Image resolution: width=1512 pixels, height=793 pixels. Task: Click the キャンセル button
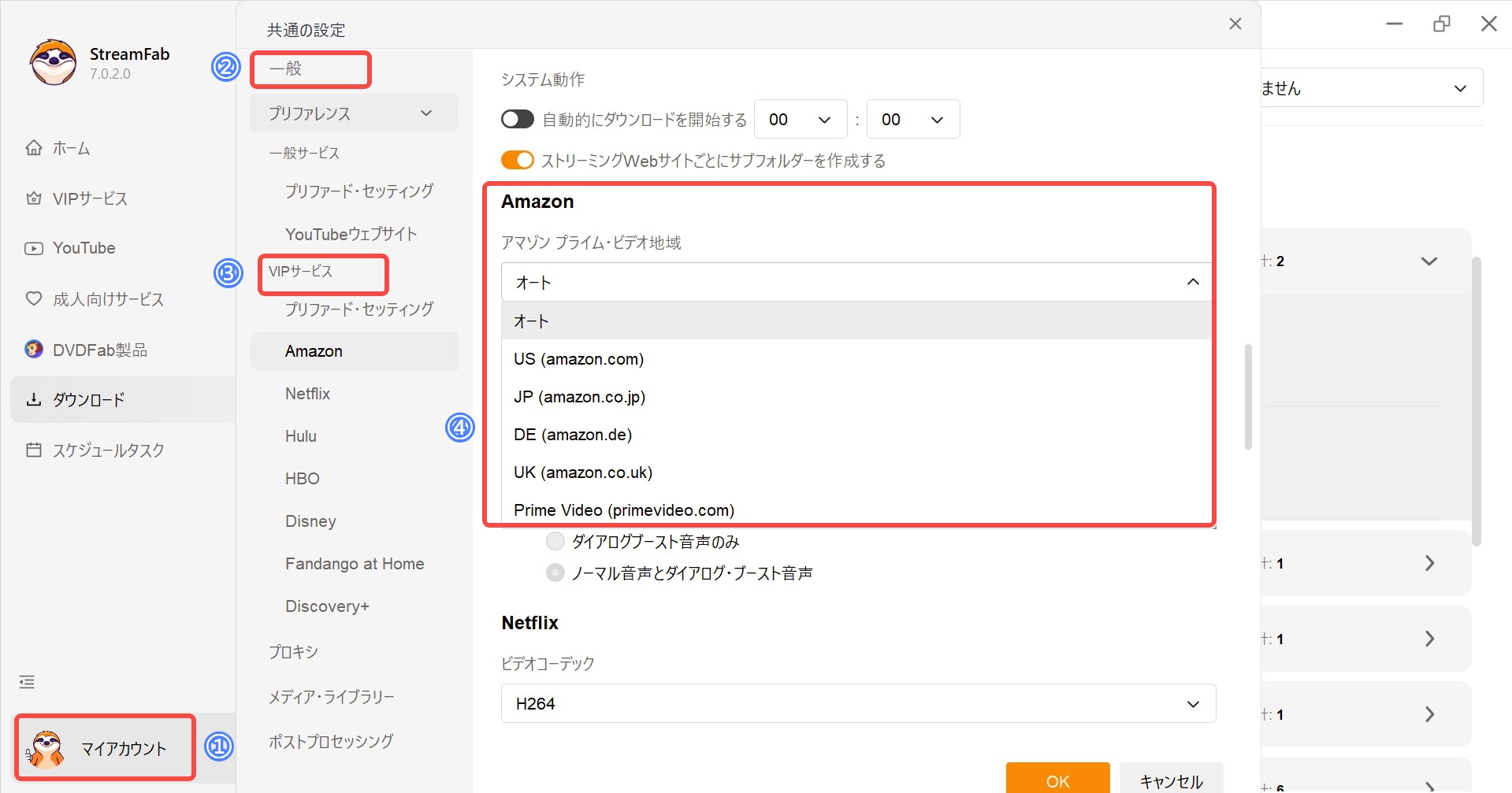[x=1171, y=779]
